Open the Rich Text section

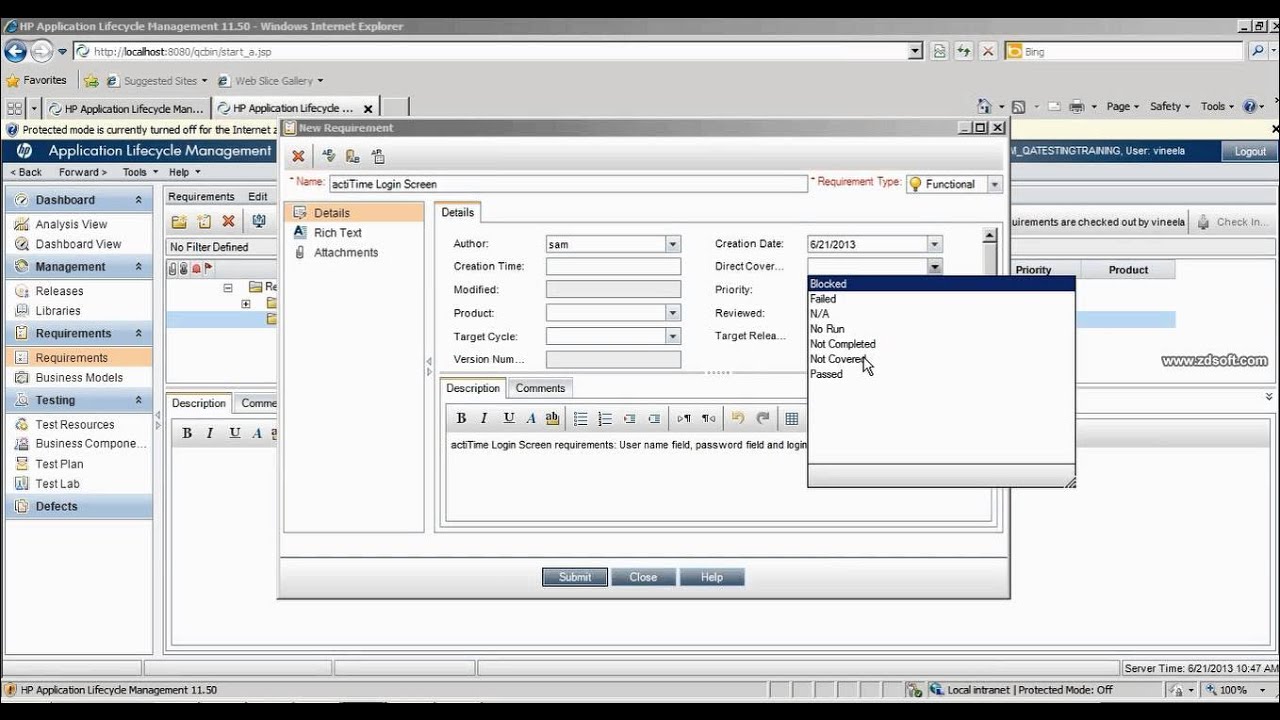338,233
